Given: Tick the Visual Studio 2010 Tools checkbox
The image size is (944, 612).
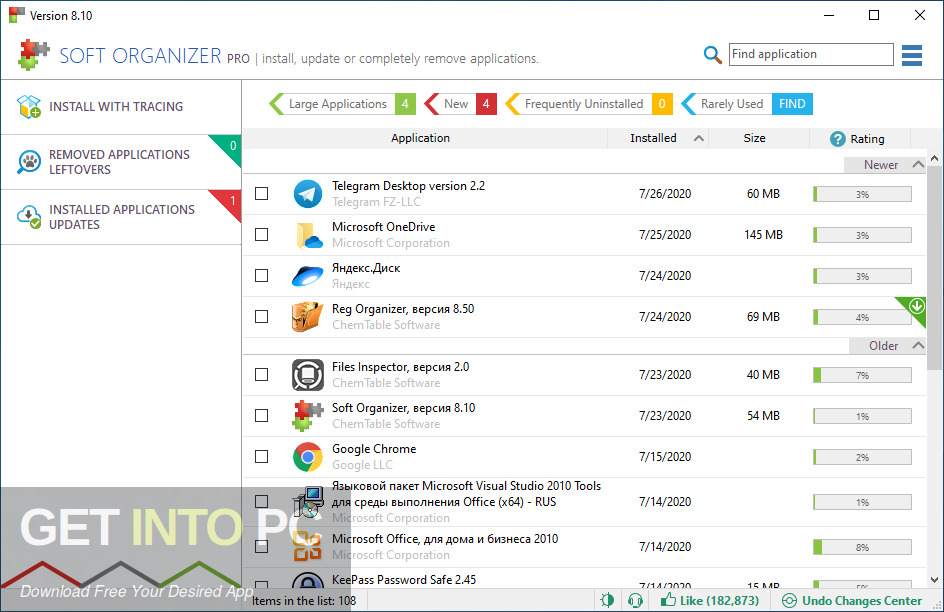Looking at the screenshot, I should pos(261,502).
